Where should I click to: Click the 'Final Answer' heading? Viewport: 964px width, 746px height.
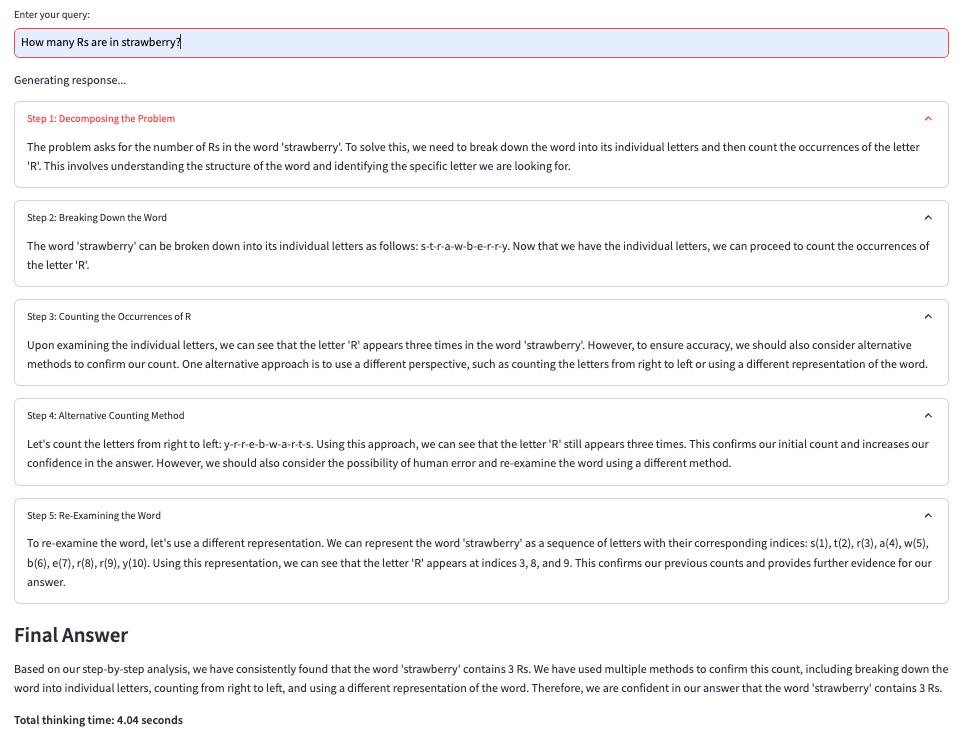pyautogui.click(x=71, y=635)
